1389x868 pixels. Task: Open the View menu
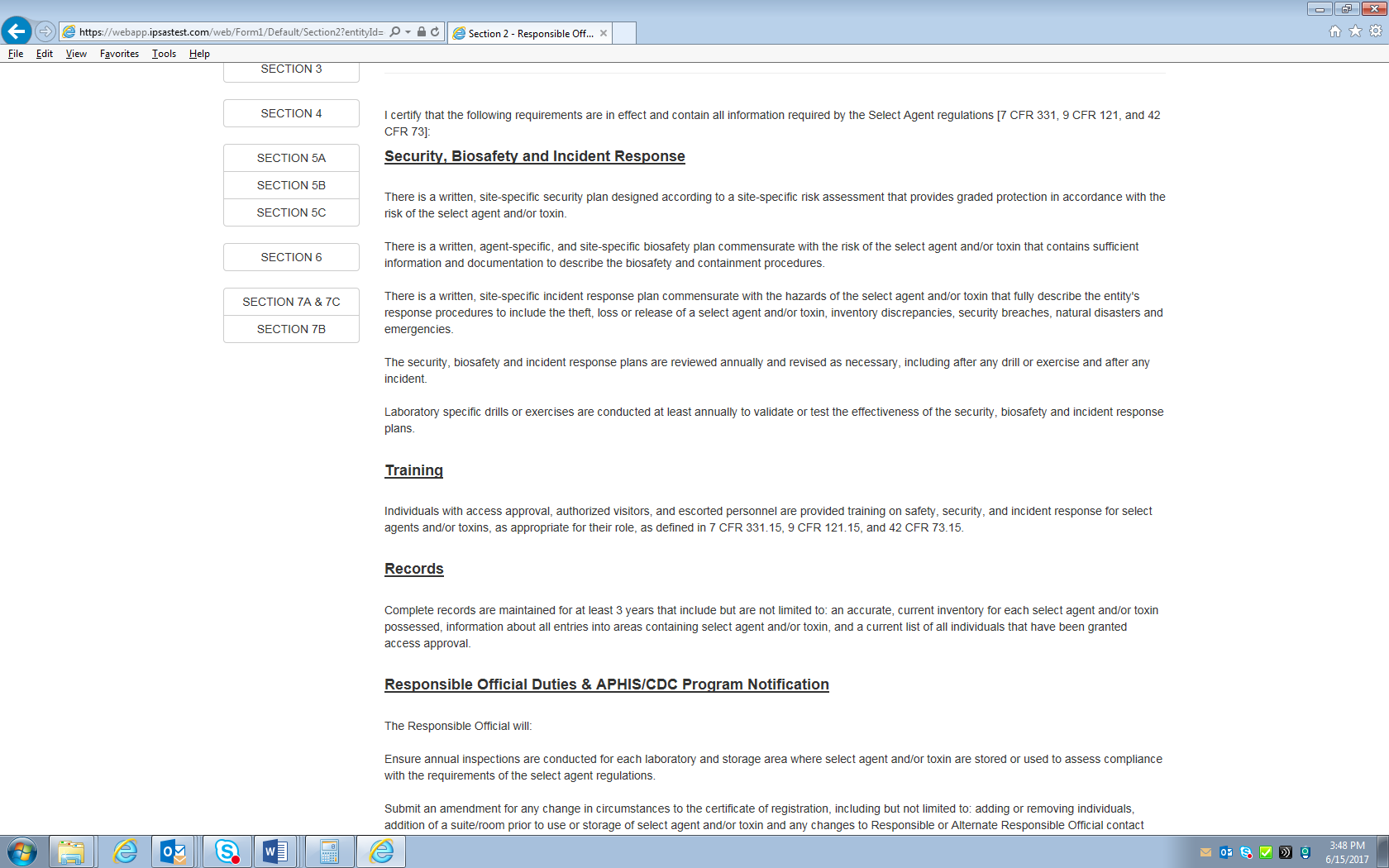(76, 54)
